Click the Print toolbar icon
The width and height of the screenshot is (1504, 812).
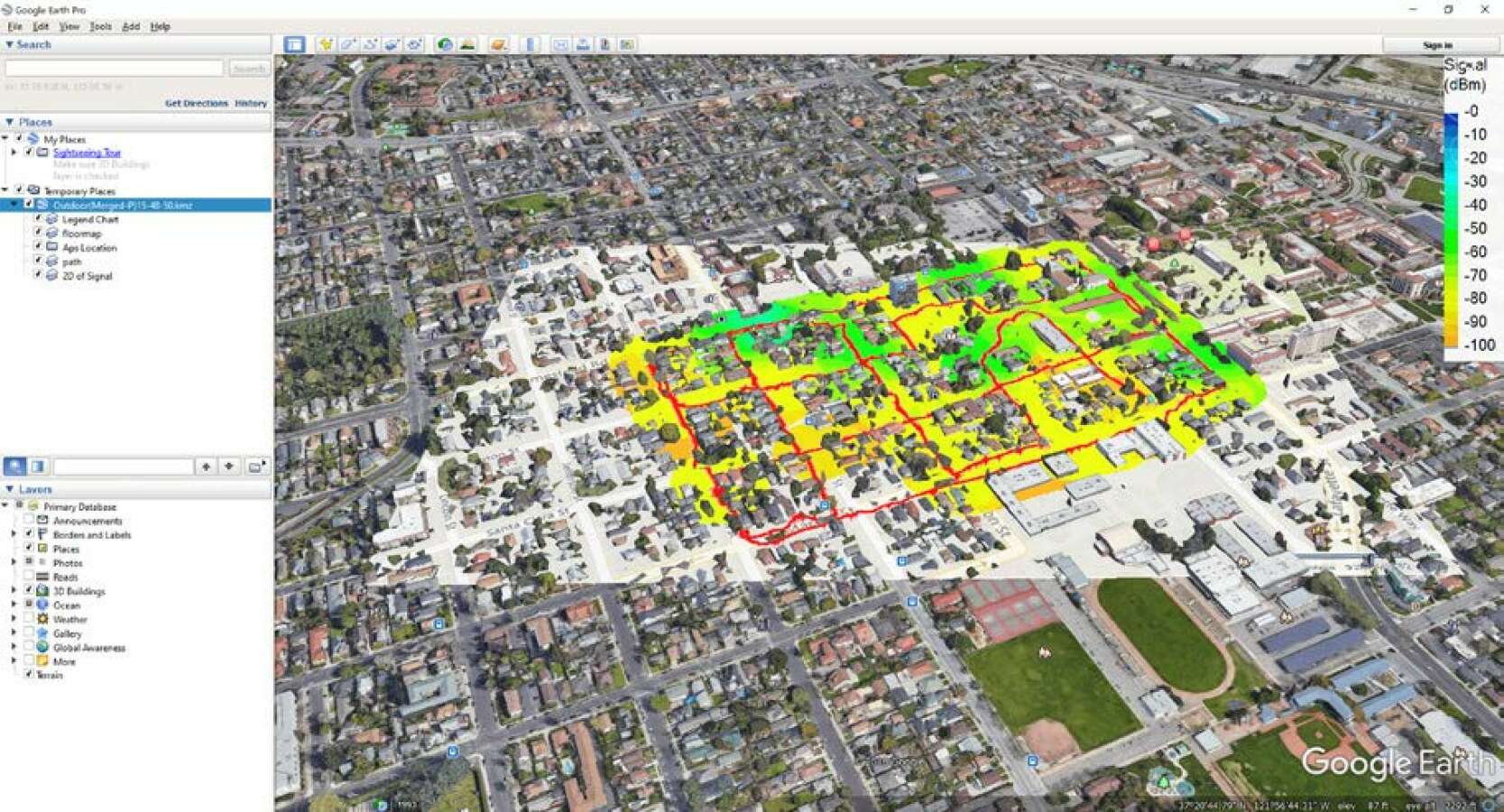pyautogui.click(x=583, y=44)
